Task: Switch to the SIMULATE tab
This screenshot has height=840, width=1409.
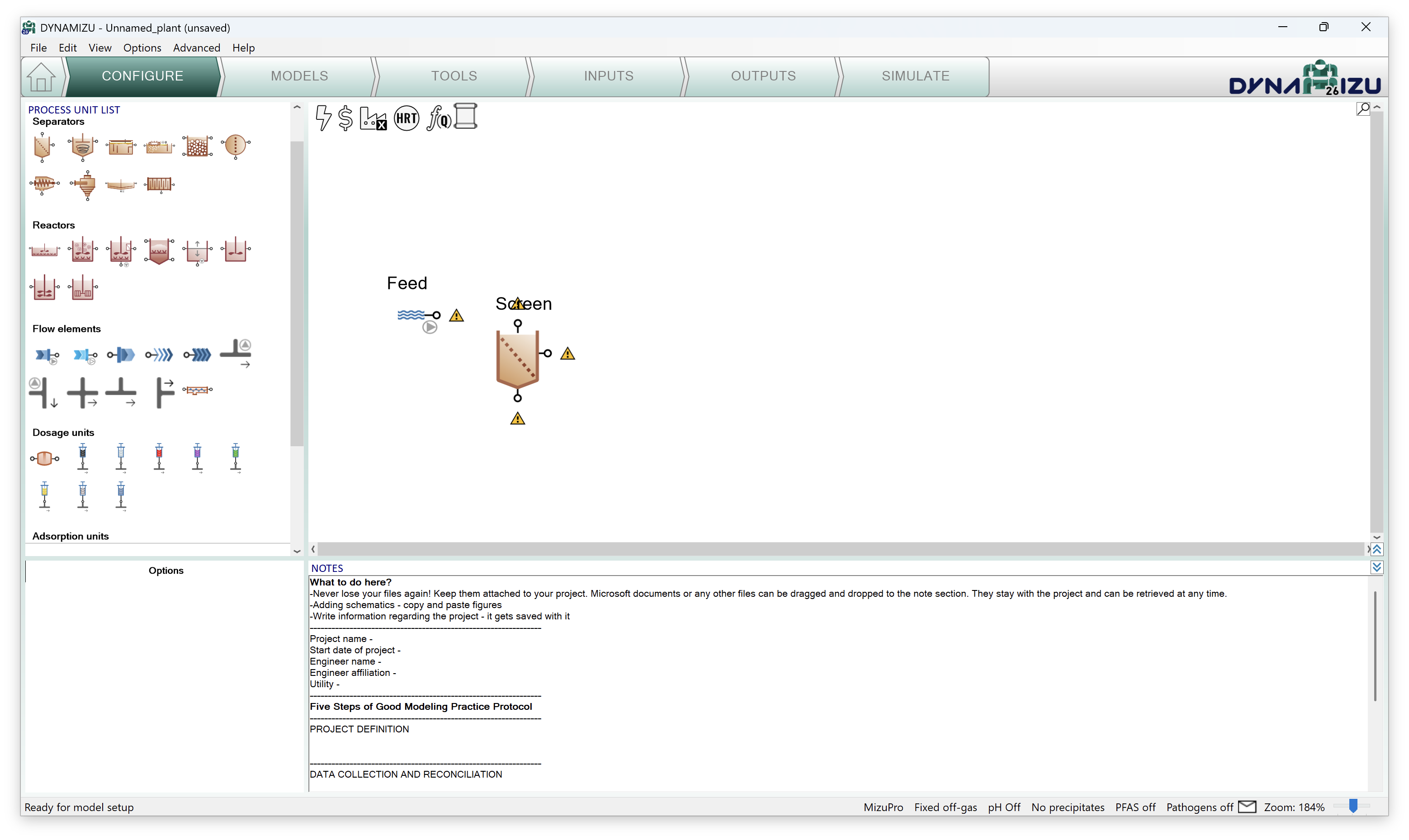Action: 915,76
